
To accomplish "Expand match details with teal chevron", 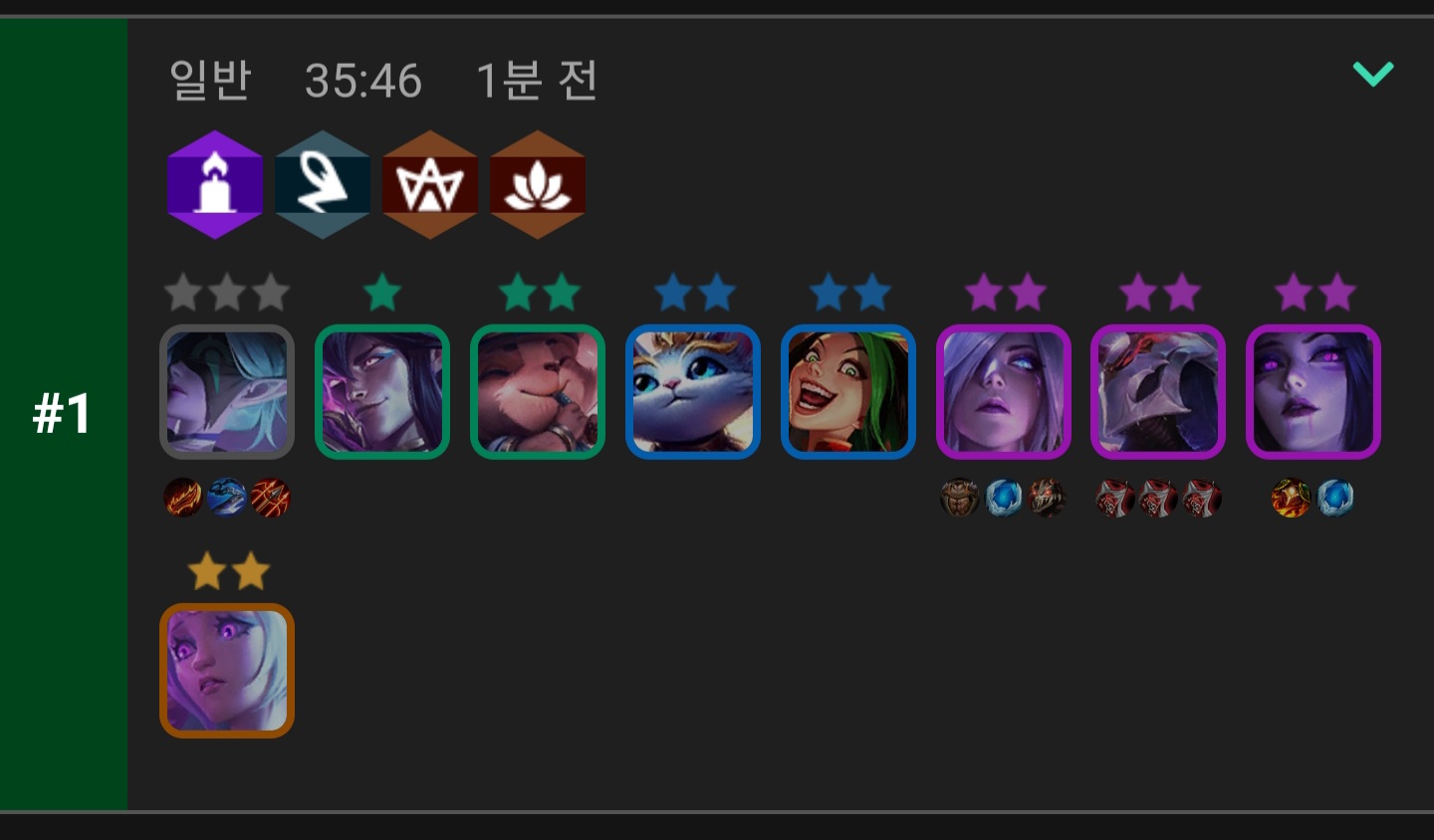I will tap(1373, 74).
